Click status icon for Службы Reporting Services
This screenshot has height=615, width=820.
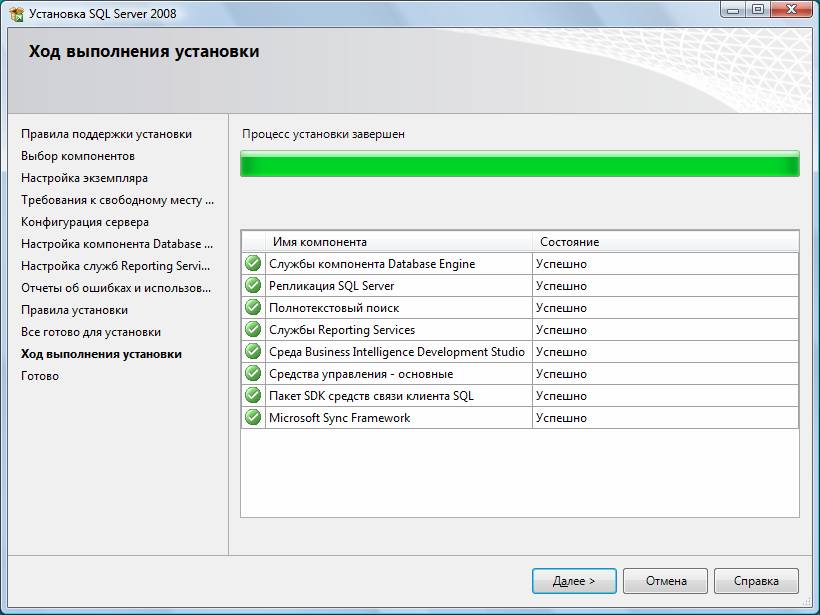(253, 330)
